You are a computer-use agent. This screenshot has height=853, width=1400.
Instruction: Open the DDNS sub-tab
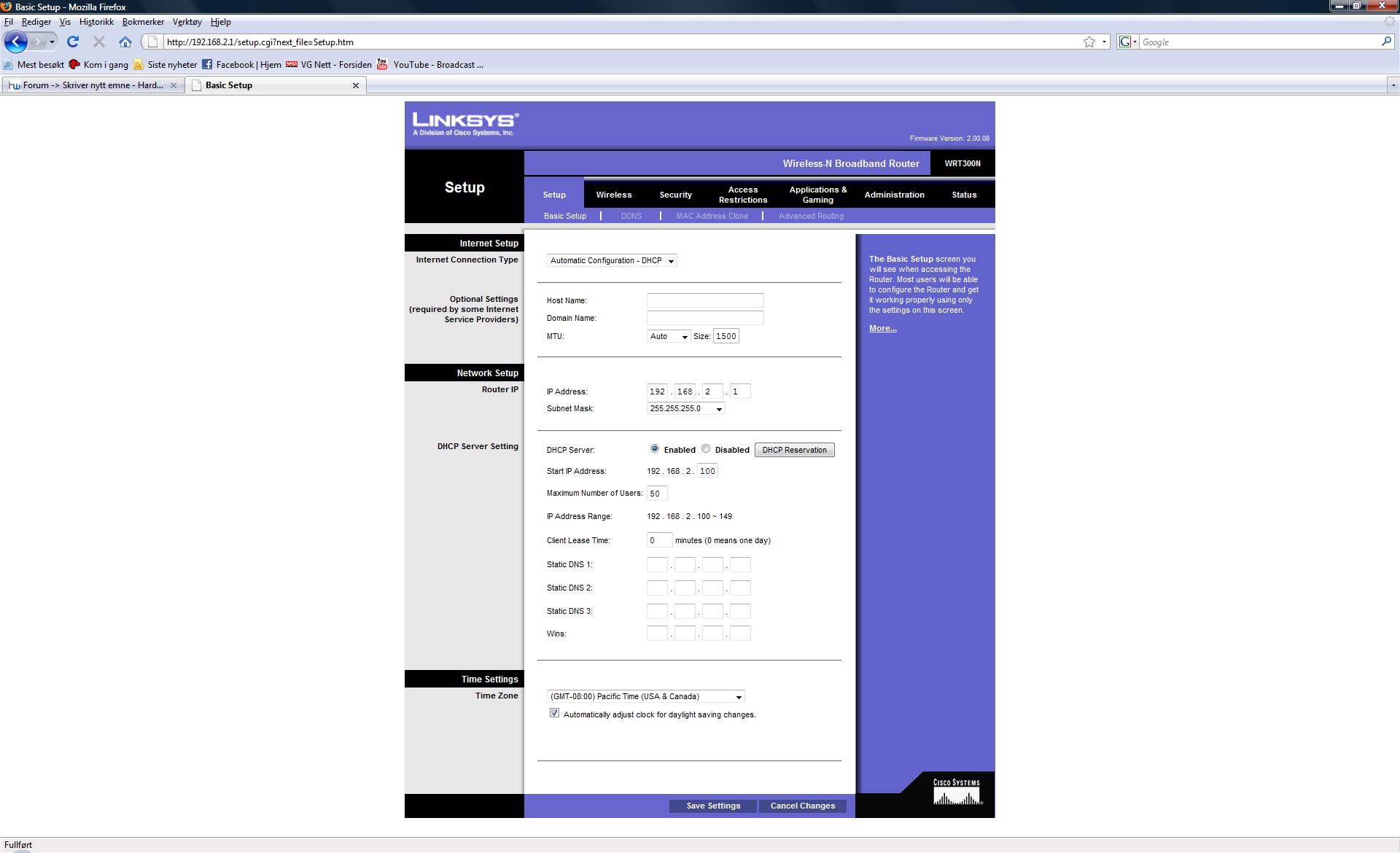(631, 216)
